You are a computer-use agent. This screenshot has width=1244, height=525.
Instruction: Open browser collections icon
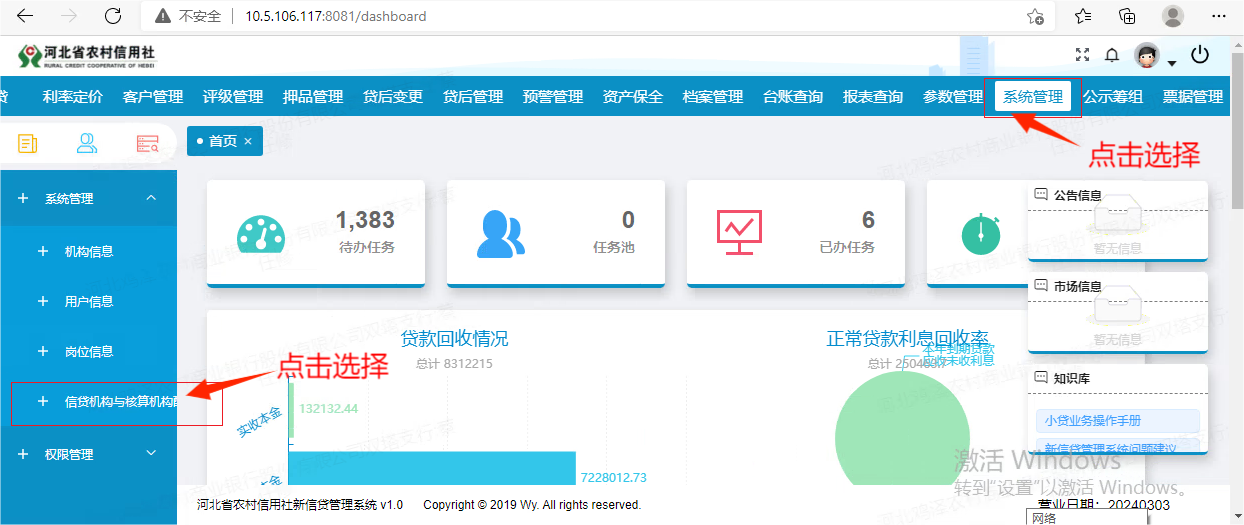point(1127,16)
